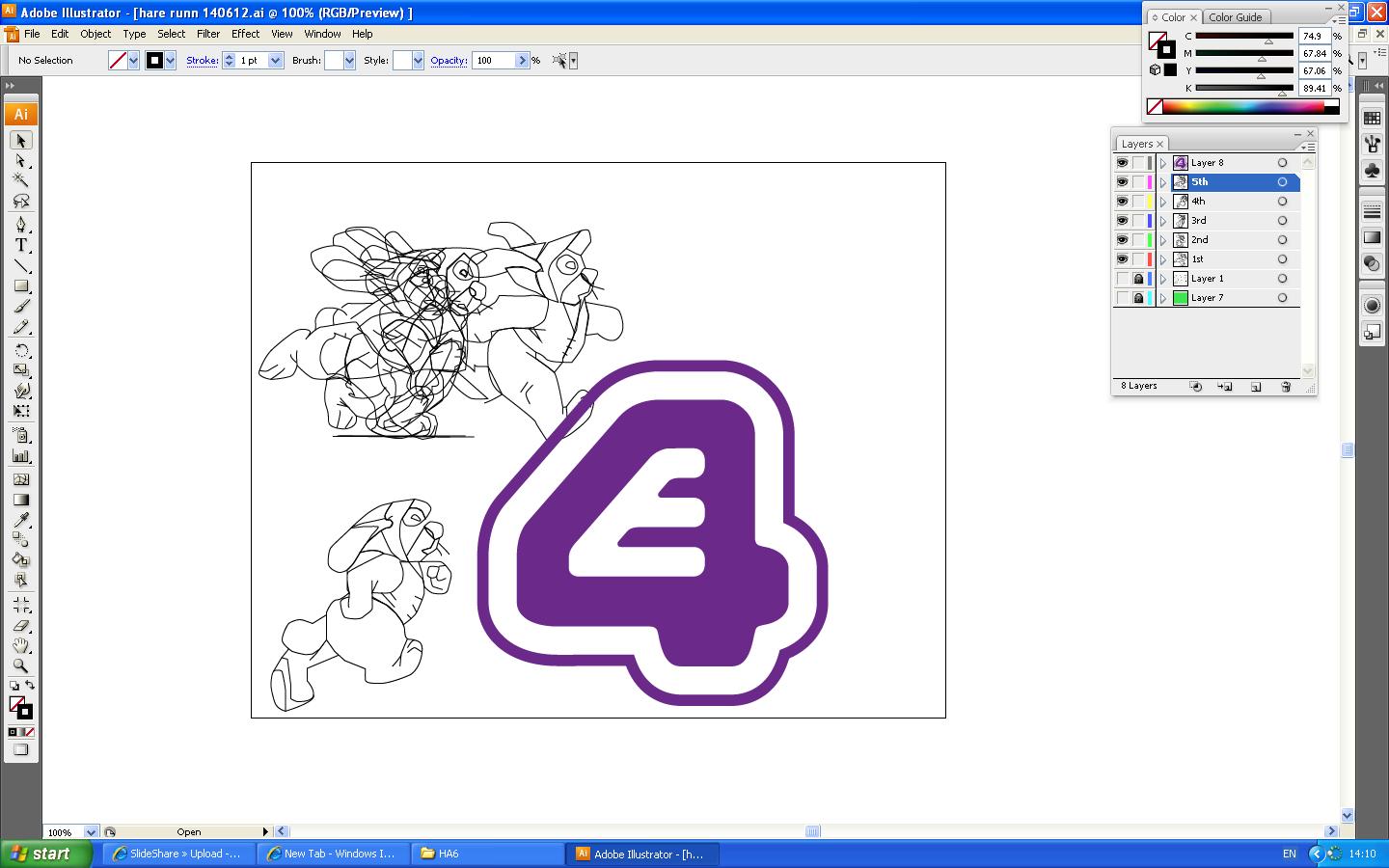
Task: Open the stroke weight dropdown
Action: (275, 61)
